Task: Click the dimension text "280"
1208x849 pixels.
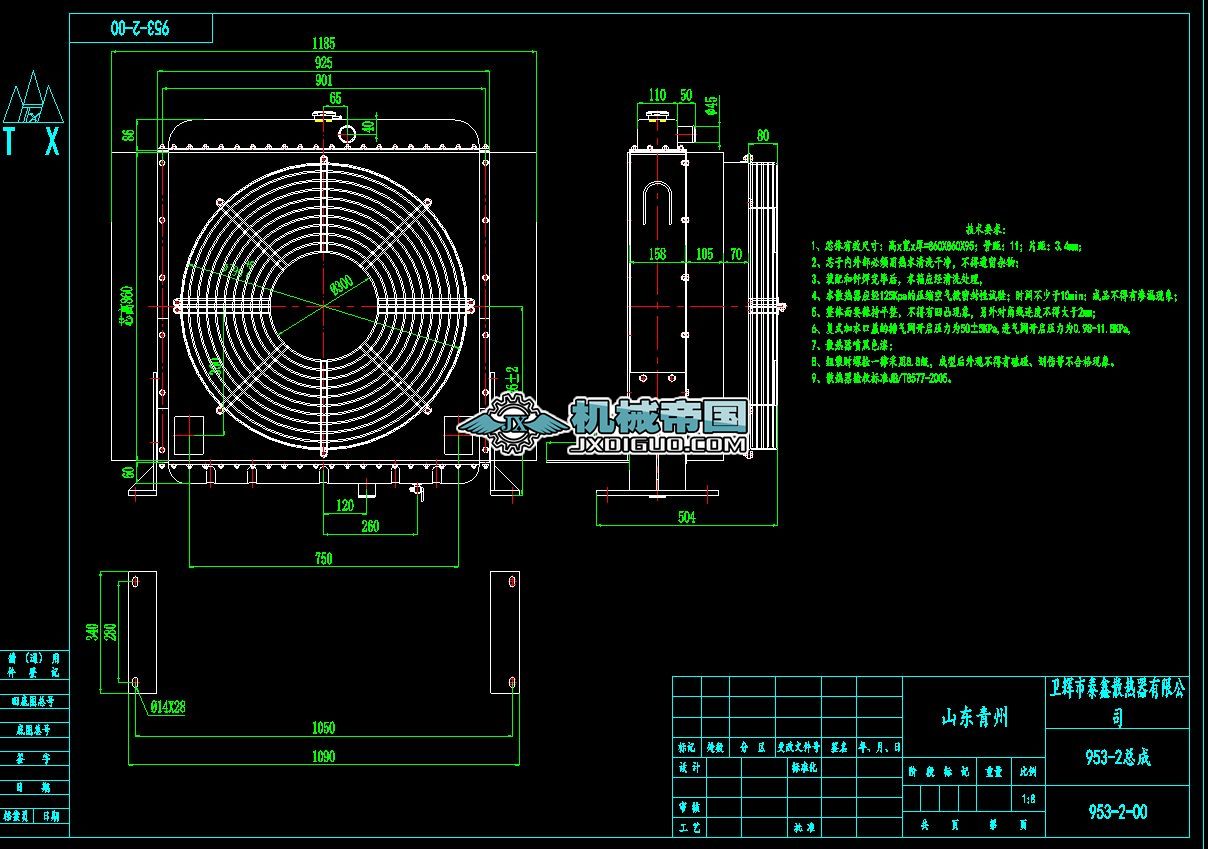Action: pyautogui.click(x=110, y=631)
